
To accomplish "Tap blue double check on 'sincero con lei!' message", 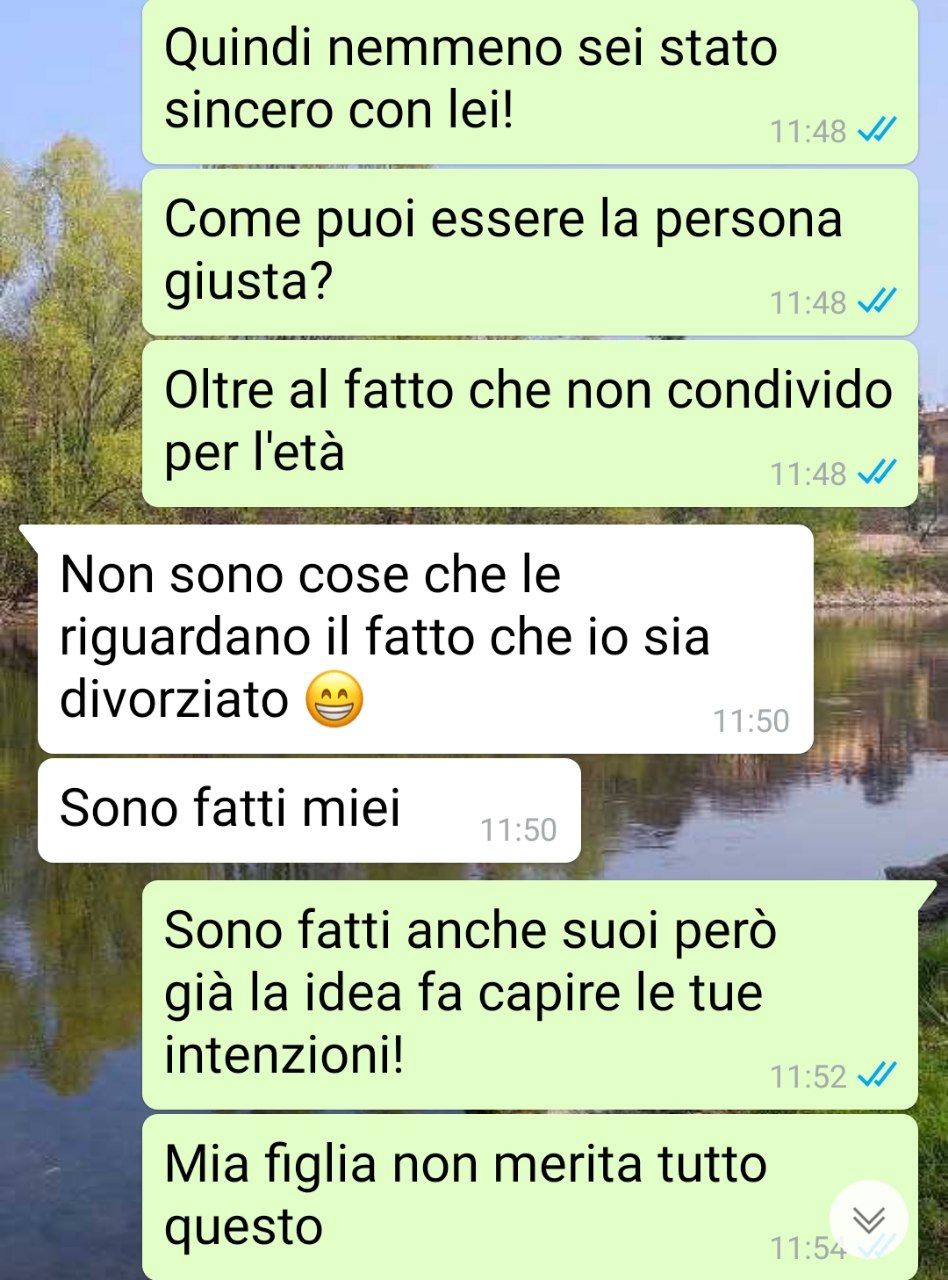I will click(x=878, y=130).
